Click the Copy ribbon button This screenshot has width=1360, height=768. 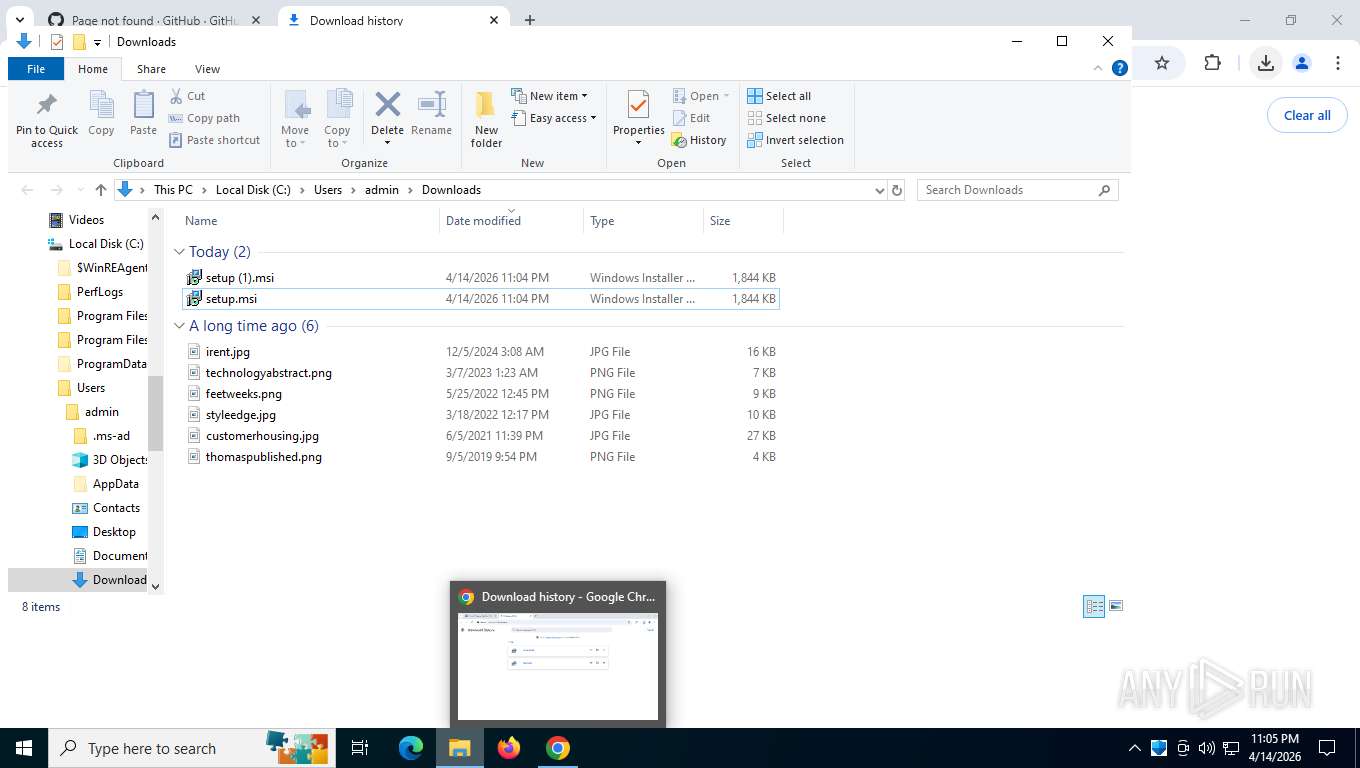[101, 113]
